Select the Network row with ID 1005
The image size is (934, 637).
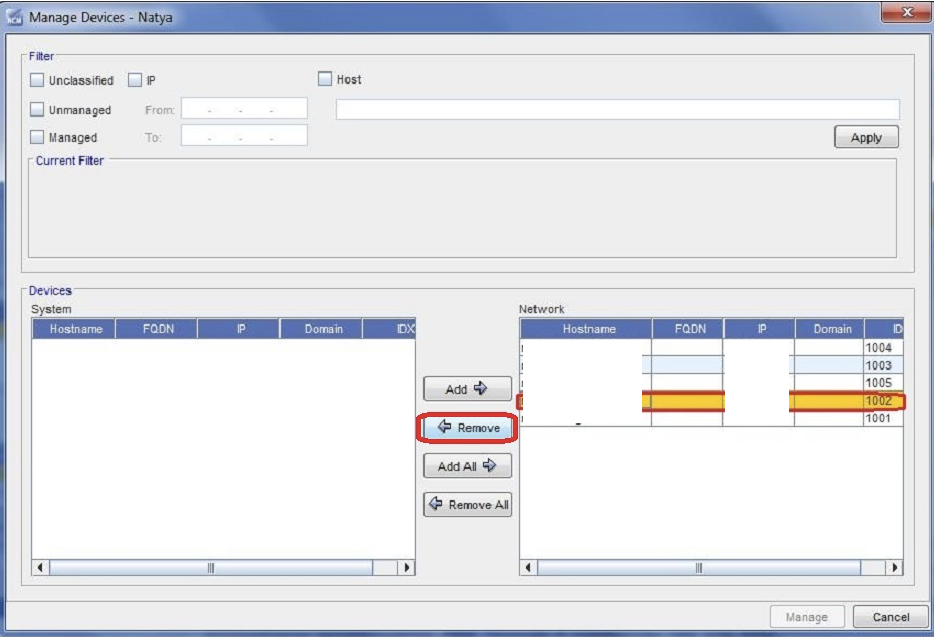coord(712,383)
